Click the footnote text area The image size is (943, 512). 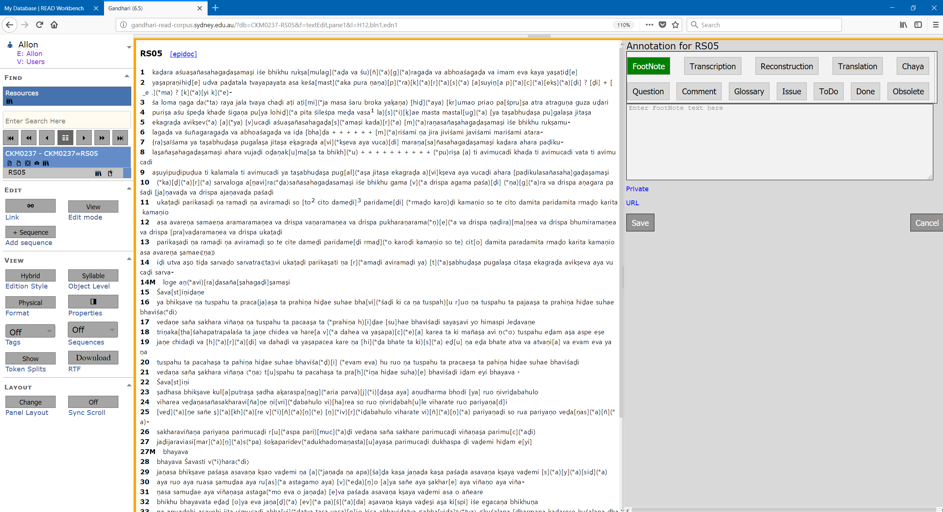pyautogui.click(x=779, y=140)
